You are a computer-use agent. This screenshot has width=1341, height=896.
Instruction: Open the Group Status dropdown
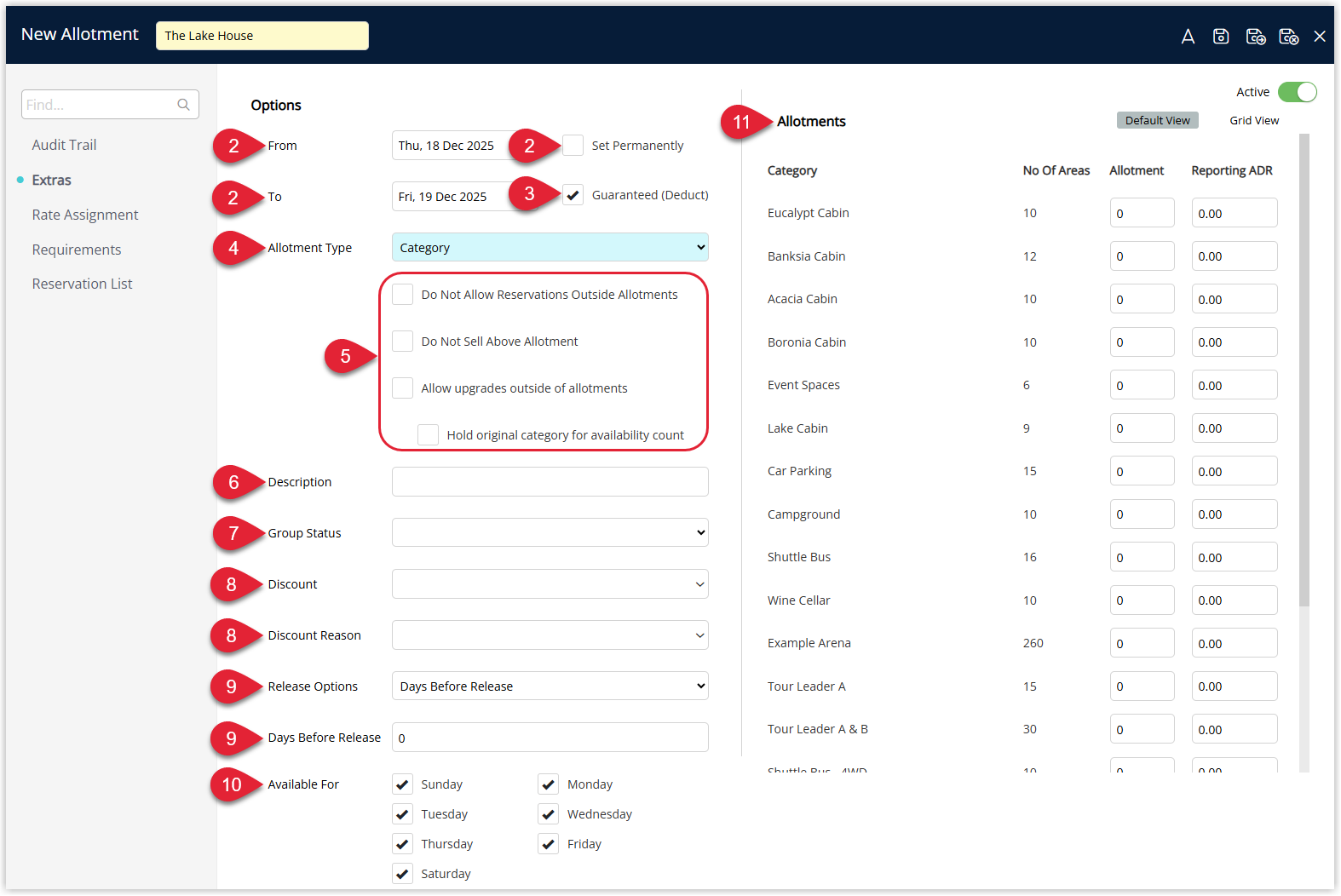tap(550, 533)
